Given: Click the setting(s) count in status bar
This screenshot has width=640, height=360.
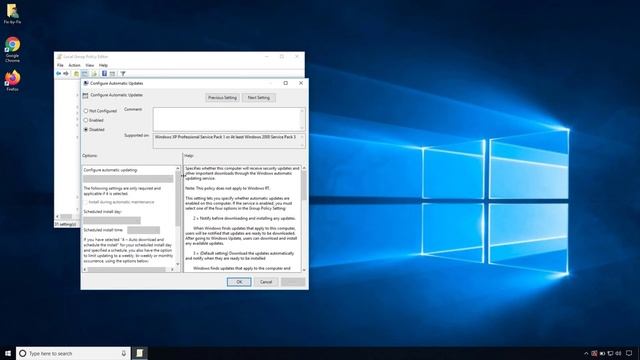Looking at the screenshot, I should pyautogui.click(x=65, y=224).
